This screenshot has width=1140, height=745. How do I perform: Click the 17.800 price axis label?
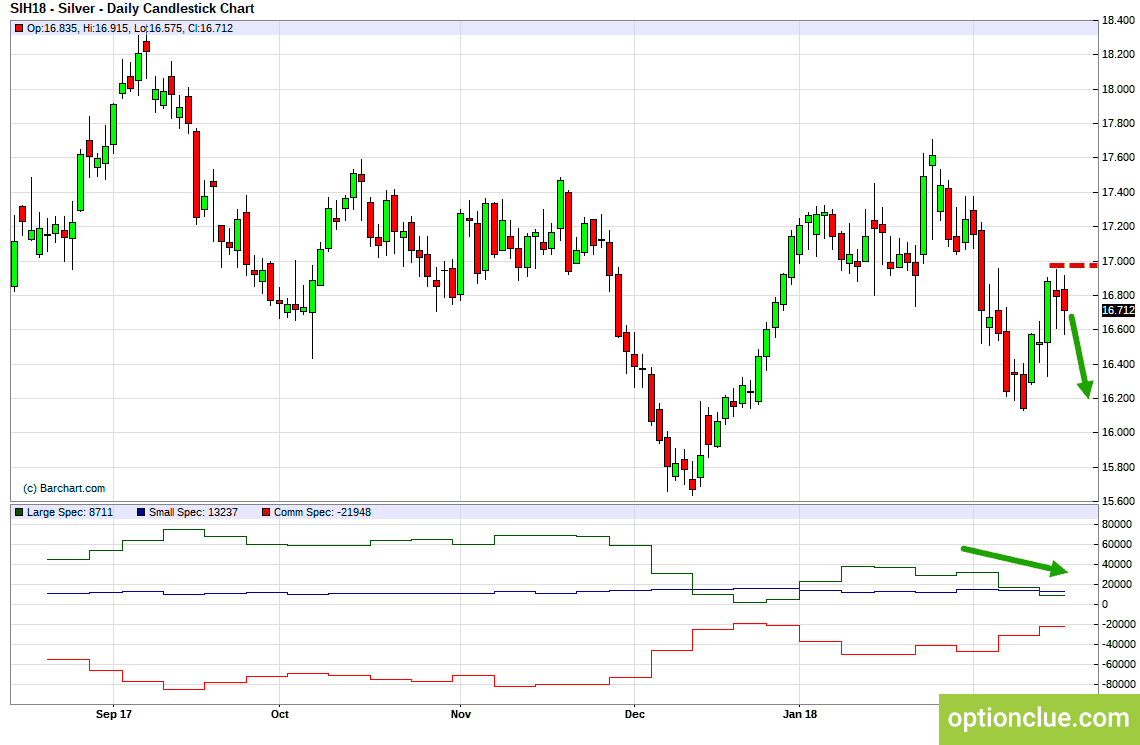coord(1119,124)
